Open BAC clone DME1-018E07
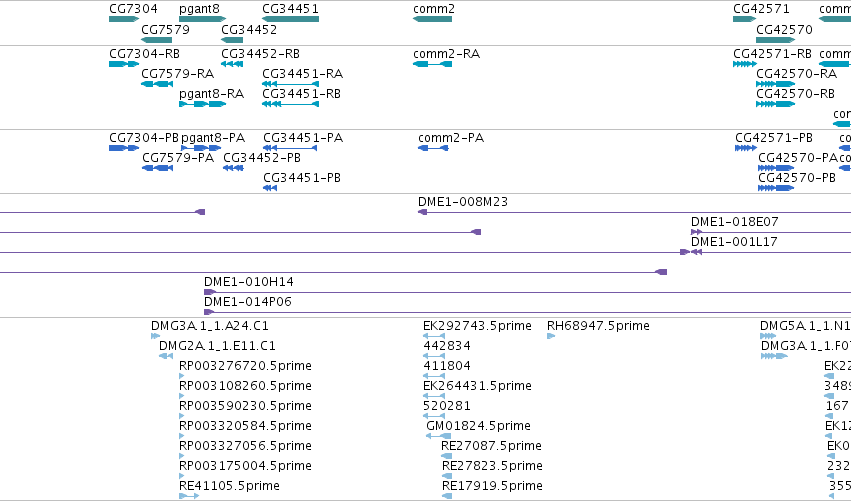Image resolution: width=851 pixels, height=501 pixels. (734, 222)
